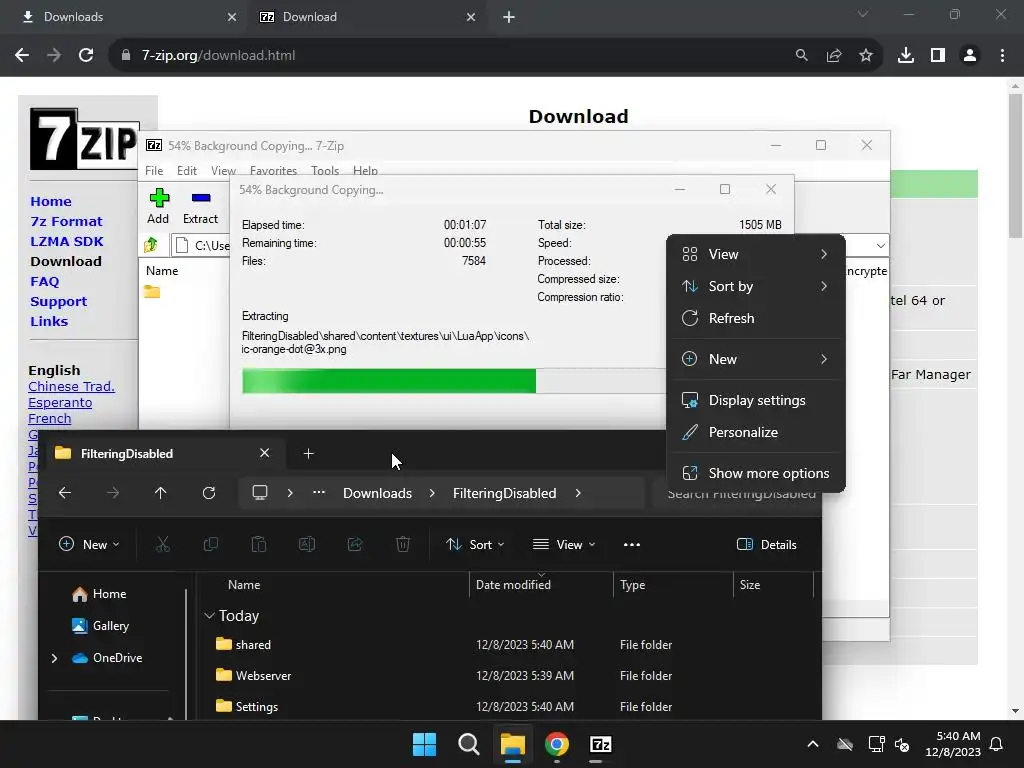The height and width of the screenshot is (768, 1024).
Task: Open the Sort dropdown in Explorer toolbar
Action: point(475,545)
